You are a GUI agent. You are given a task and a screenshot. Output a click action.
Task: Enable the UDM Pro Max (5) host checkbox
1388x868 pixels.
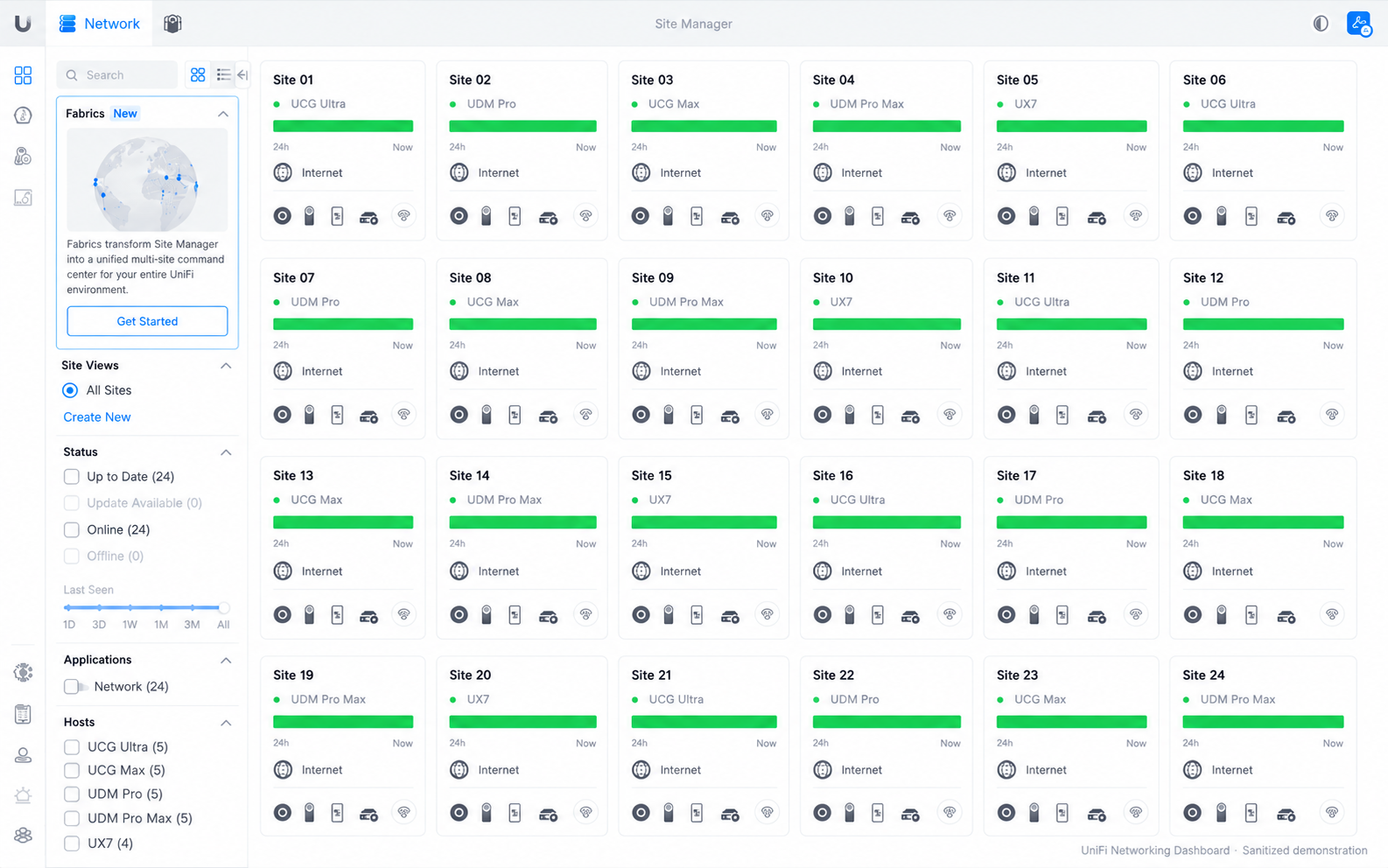tap(72, 819)
